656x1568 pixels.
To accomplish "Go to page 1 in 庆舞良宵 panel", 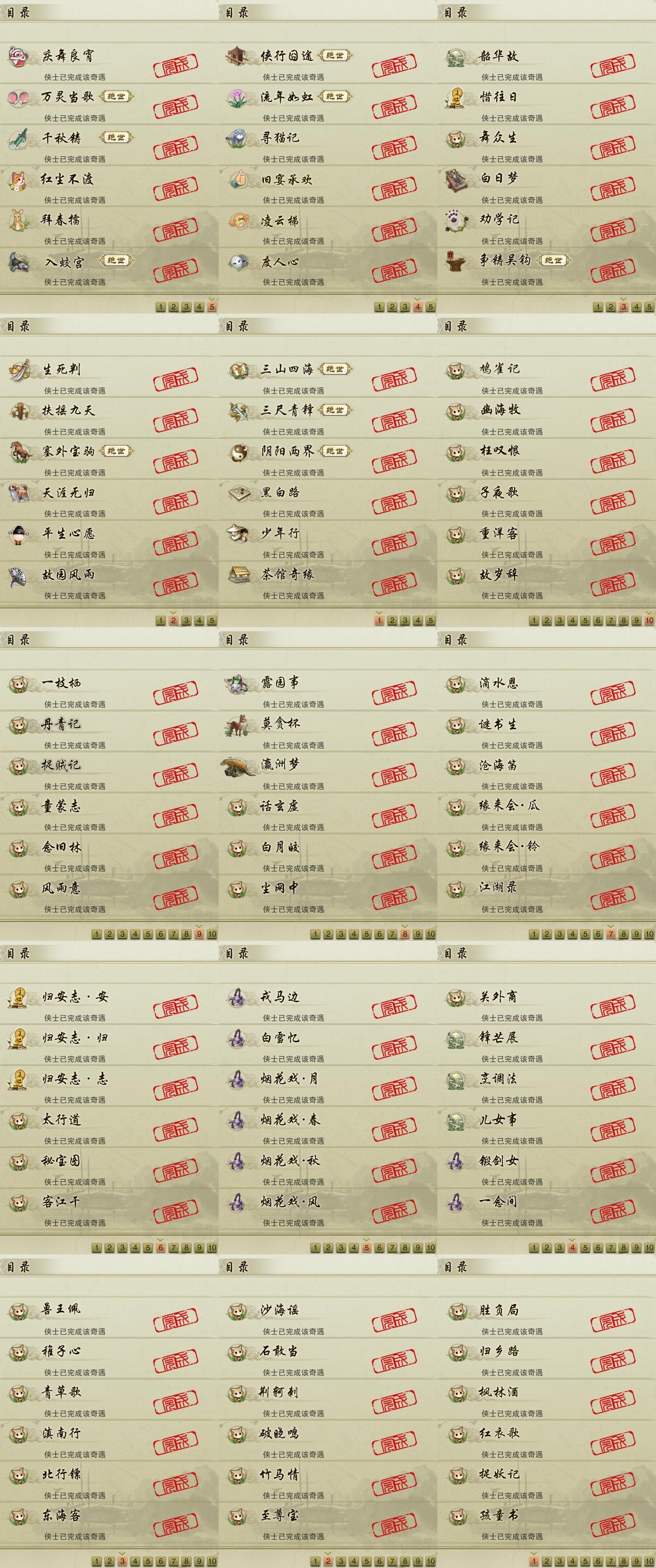I will point(161,307).
